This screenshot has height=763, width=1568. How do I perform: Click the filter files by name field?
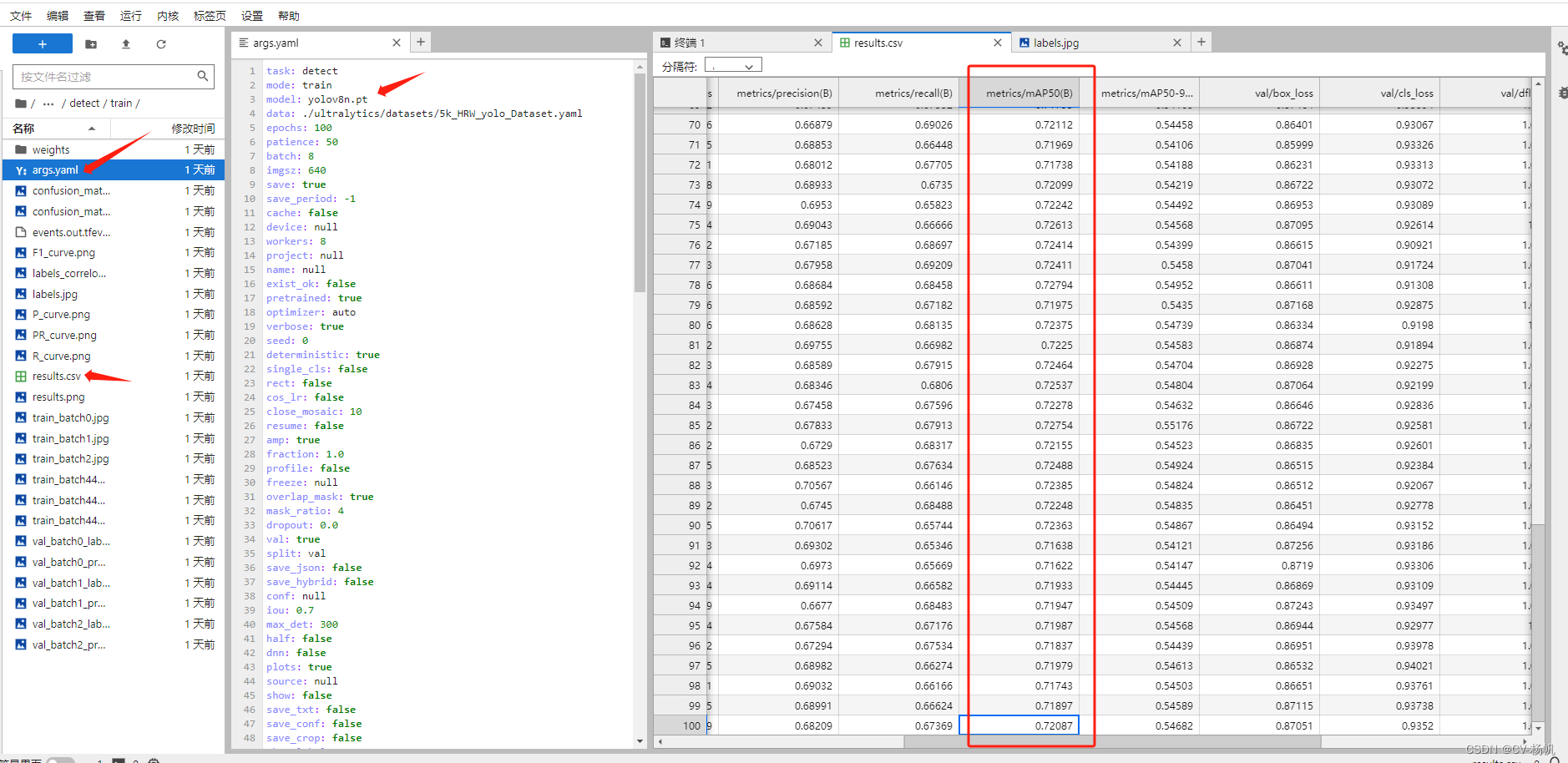(x=114, y=77)
